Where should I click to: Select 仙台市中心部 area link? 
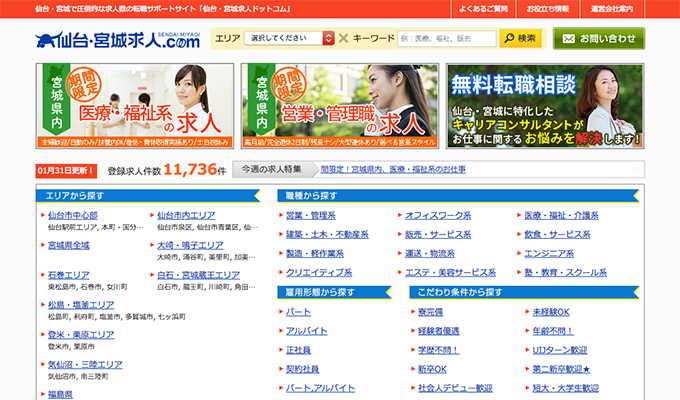click(x=72, y=215)
